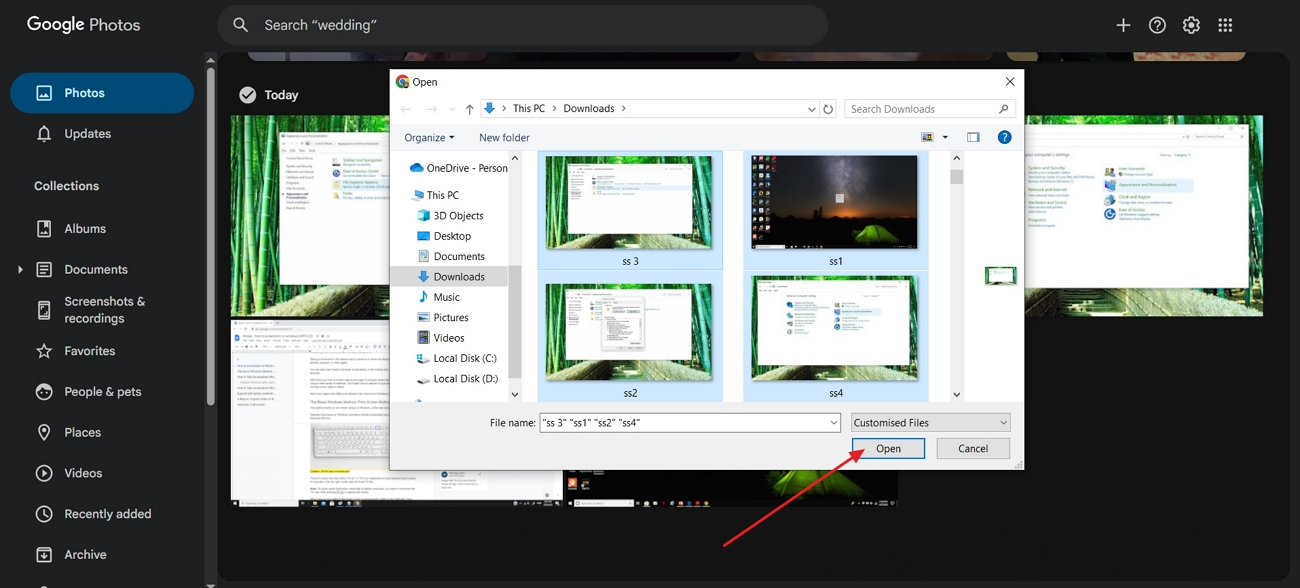Click the Open button
The image size is (1300, 588).
[888, 449]
